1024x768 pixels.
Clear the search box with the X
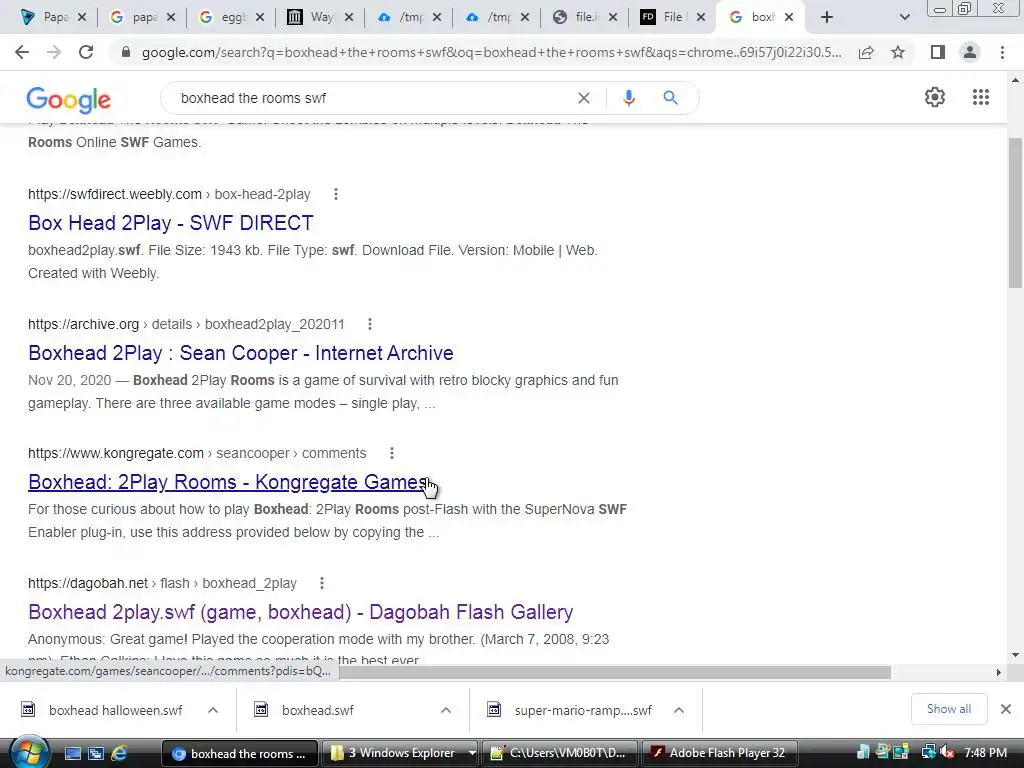(x=584, y=98)
